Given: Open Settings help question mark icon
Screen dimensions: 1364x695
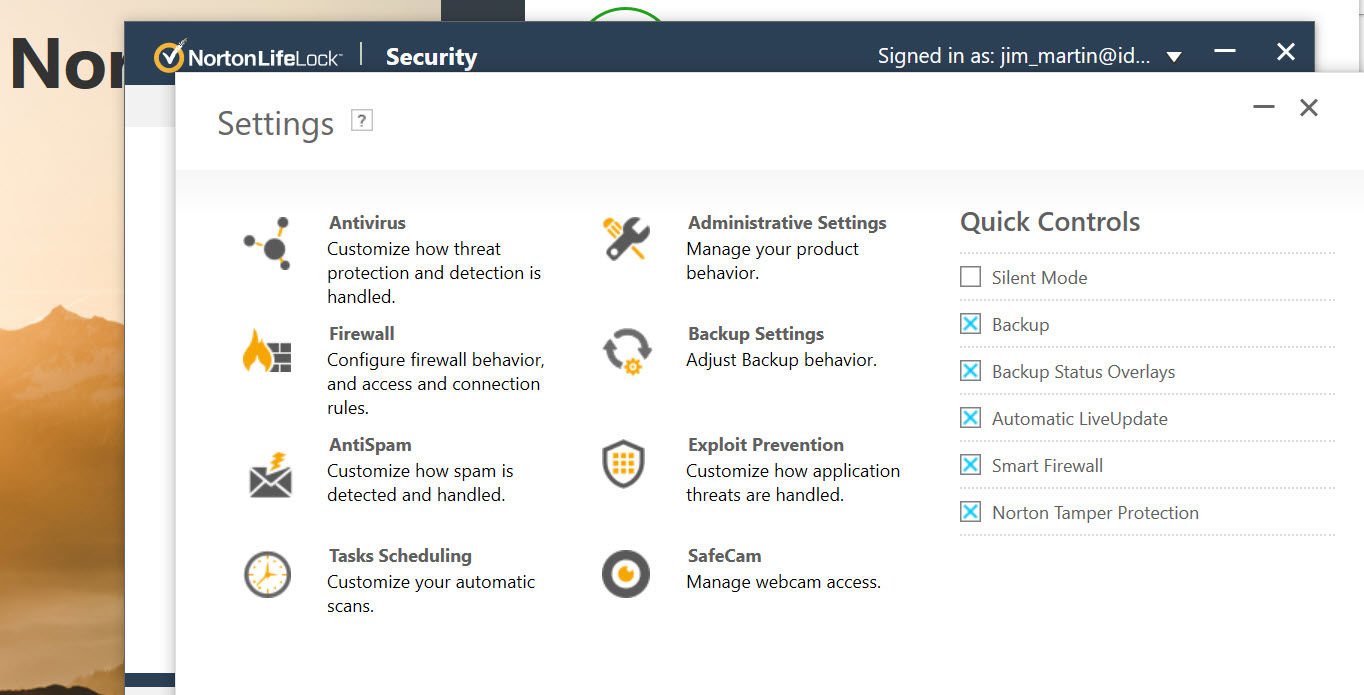Looking at the screenshot, I should click(362, 121).
